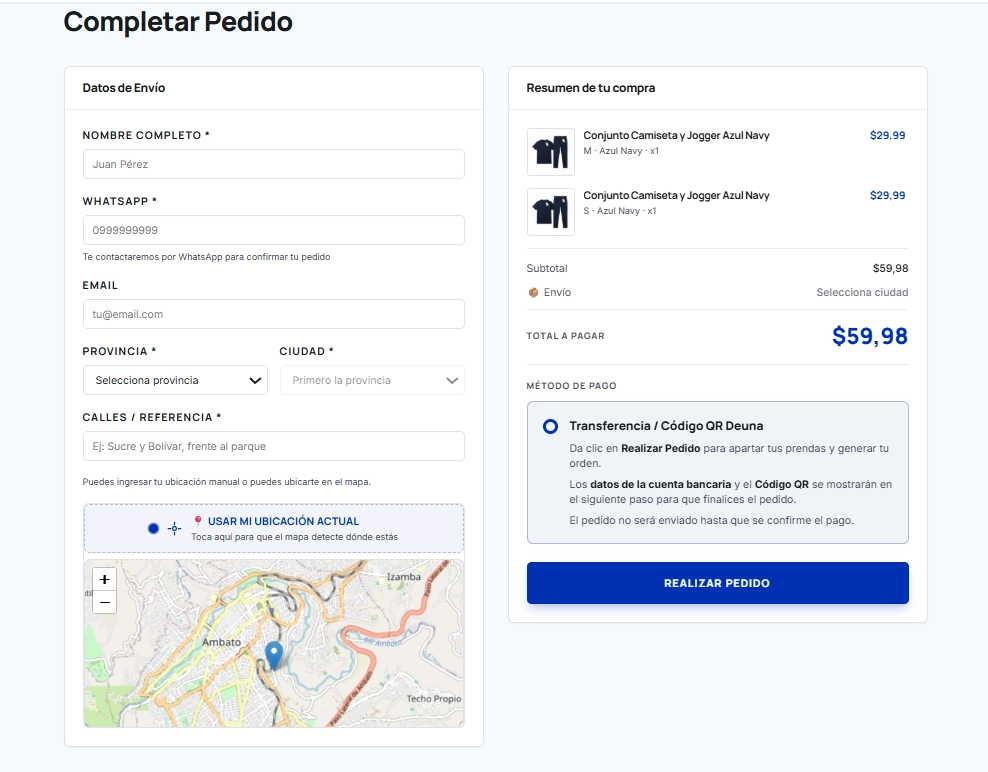Select Transferencia / Código QR Deuna payment
The width and height of the screenshot is (988, 772).
pyautogui.click(x=549, y=426)
